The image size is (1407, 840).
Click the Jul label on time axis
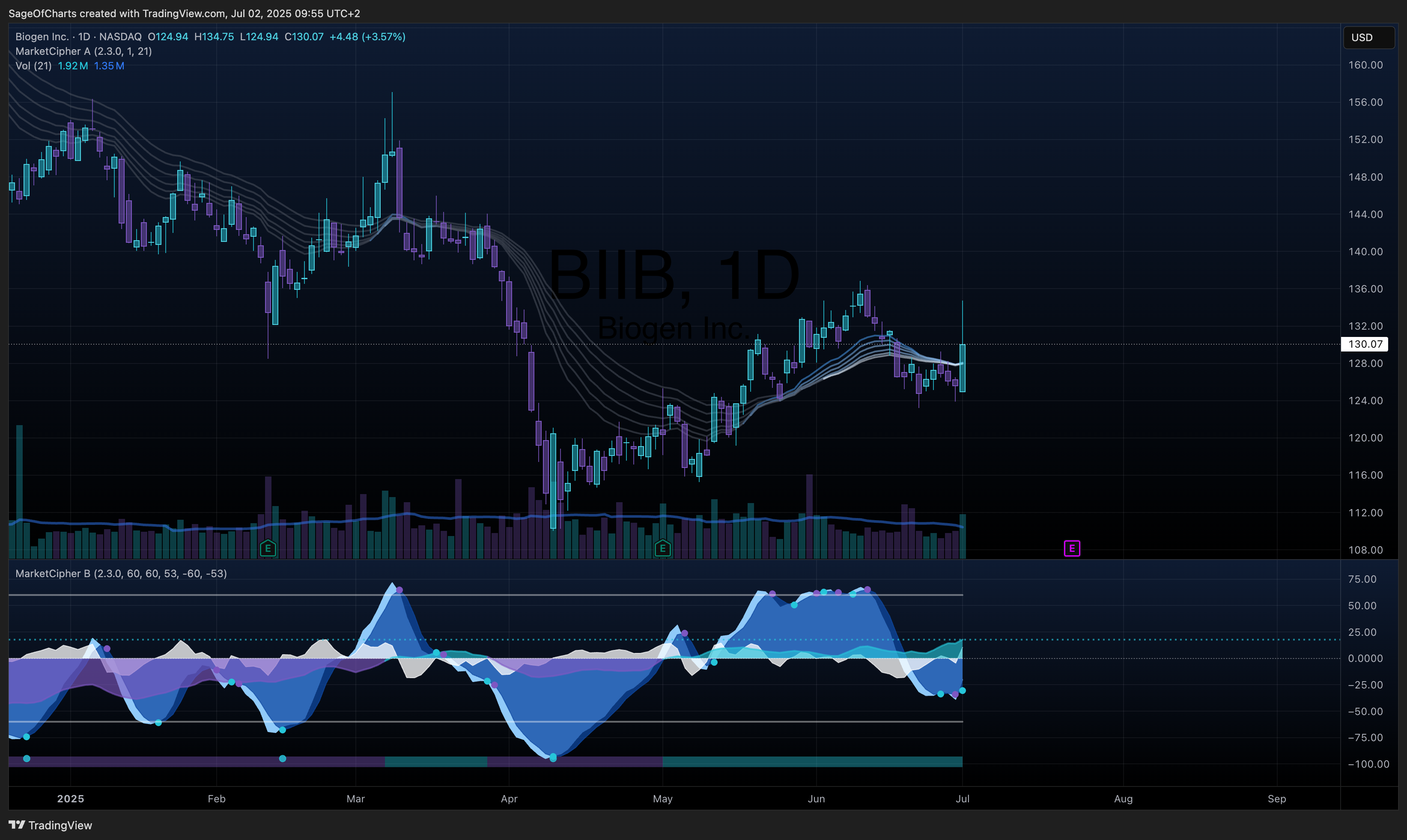tap(963, 798)
